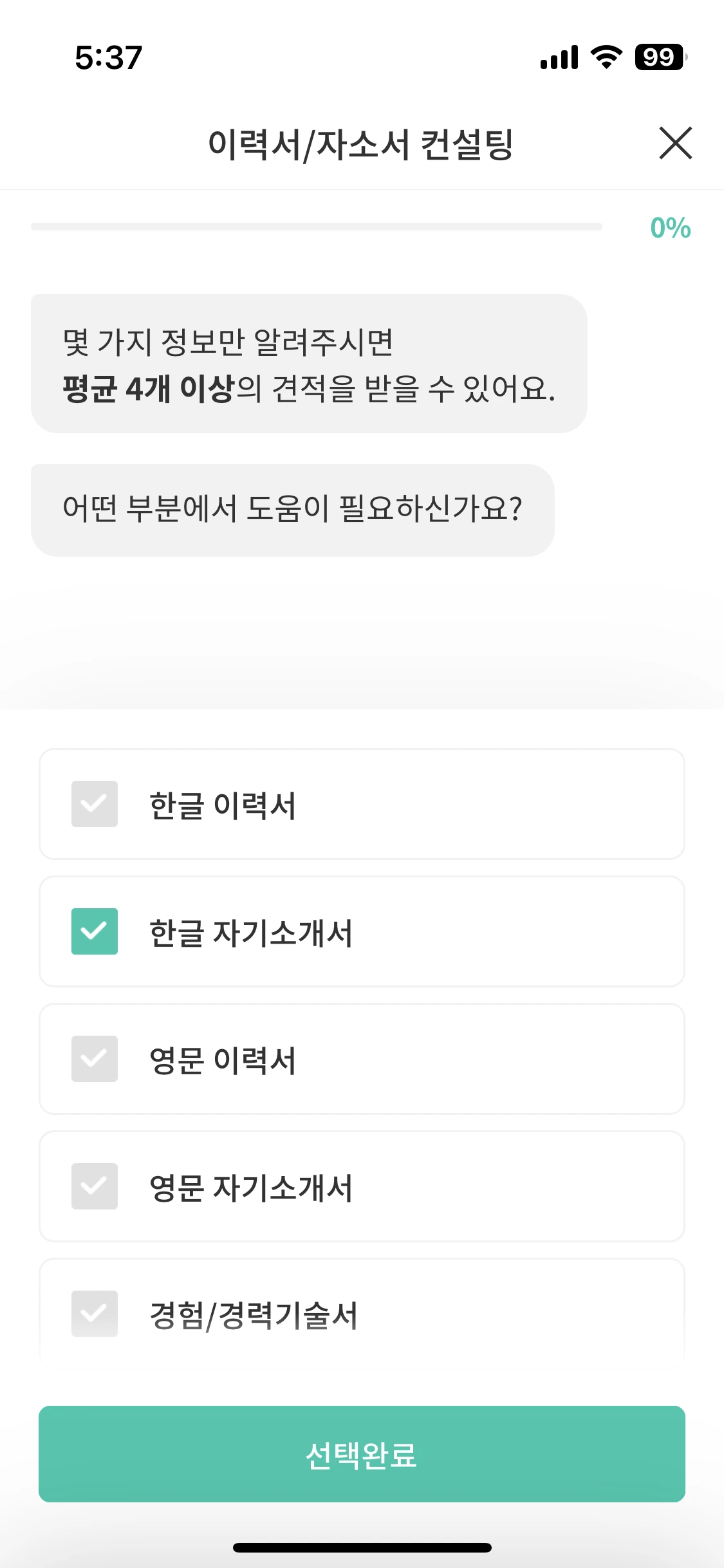Choose the 한글 이력서 option label

click(x=223, y=805)
